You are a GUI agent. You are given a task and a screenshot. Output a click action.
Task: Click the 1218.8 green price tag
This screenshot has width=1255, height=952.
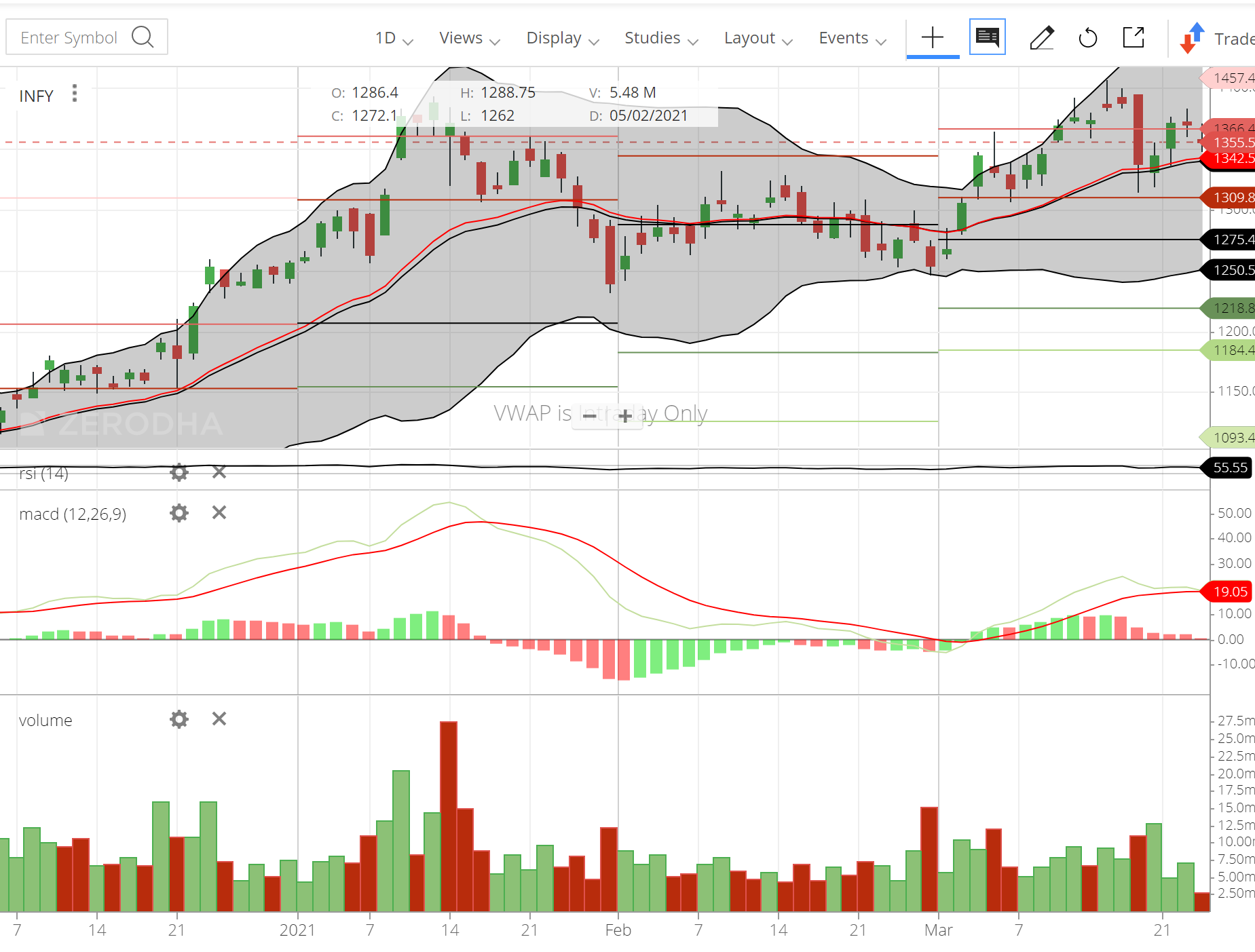click(x=1229, y=308)
